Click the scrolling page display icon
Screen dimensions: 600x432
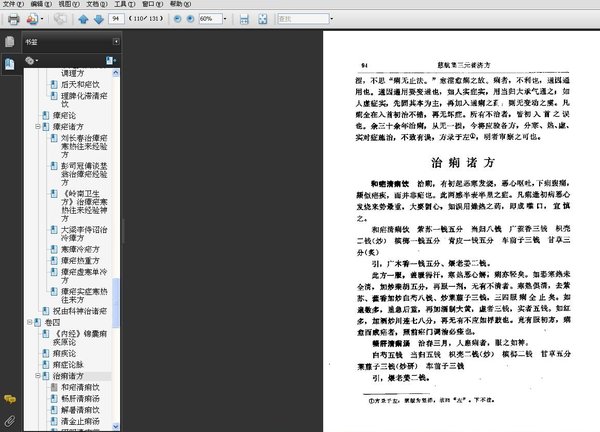click(244, 19)
